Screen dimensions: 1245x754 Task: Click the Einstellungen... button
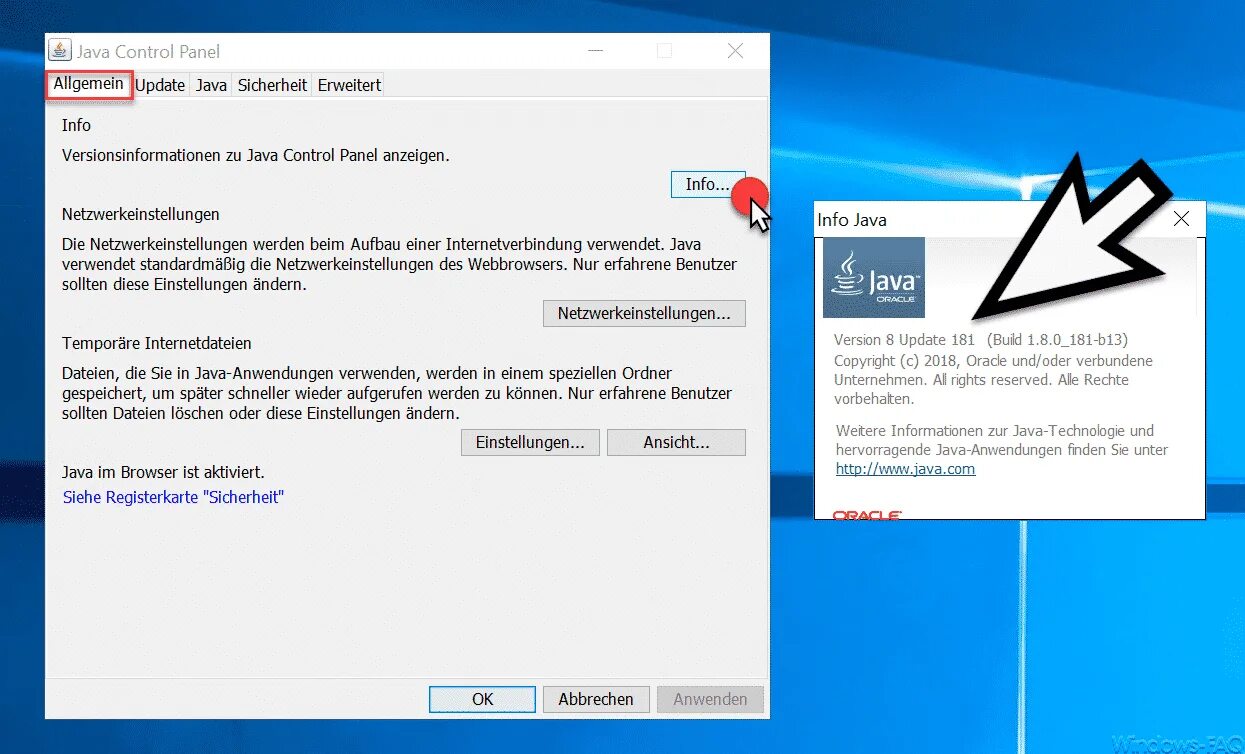(x=530, y=442)
